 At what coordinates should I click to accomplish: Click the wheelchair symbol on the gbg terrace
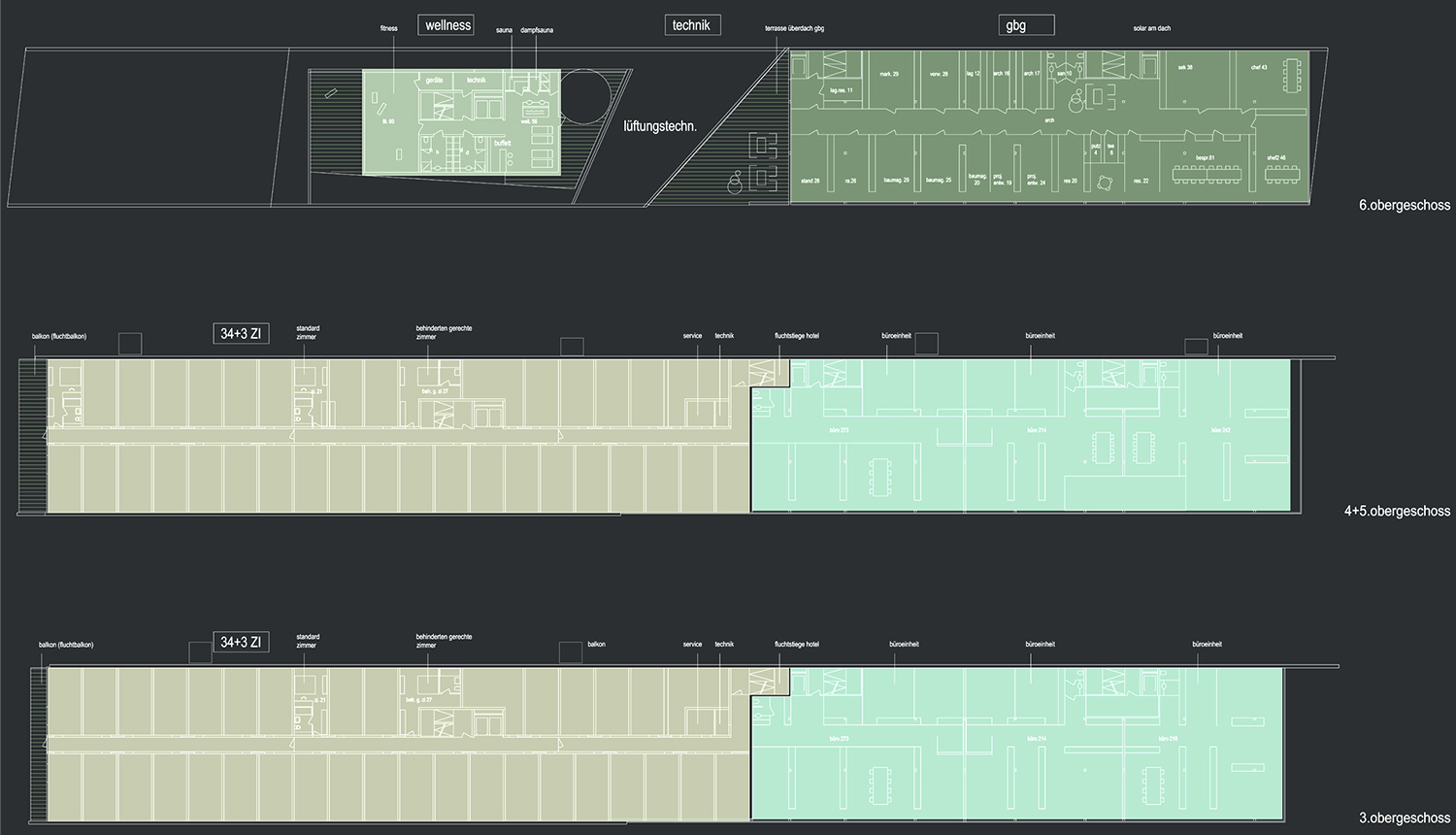[736, 180]
